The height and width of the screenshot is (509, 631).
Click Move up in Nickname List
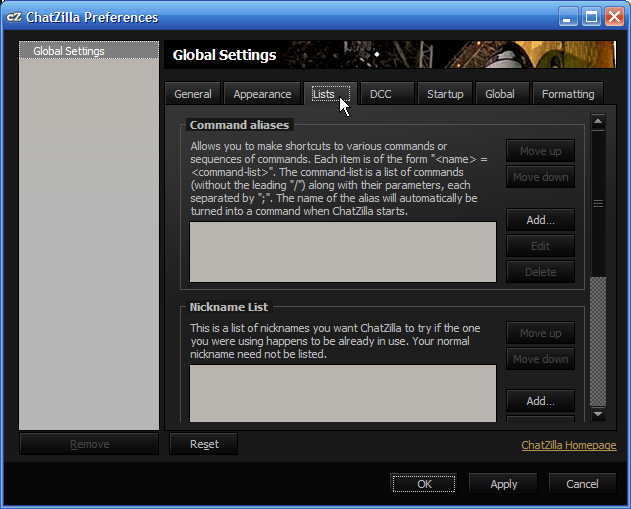pyautogui.click(x=540, y=333)
